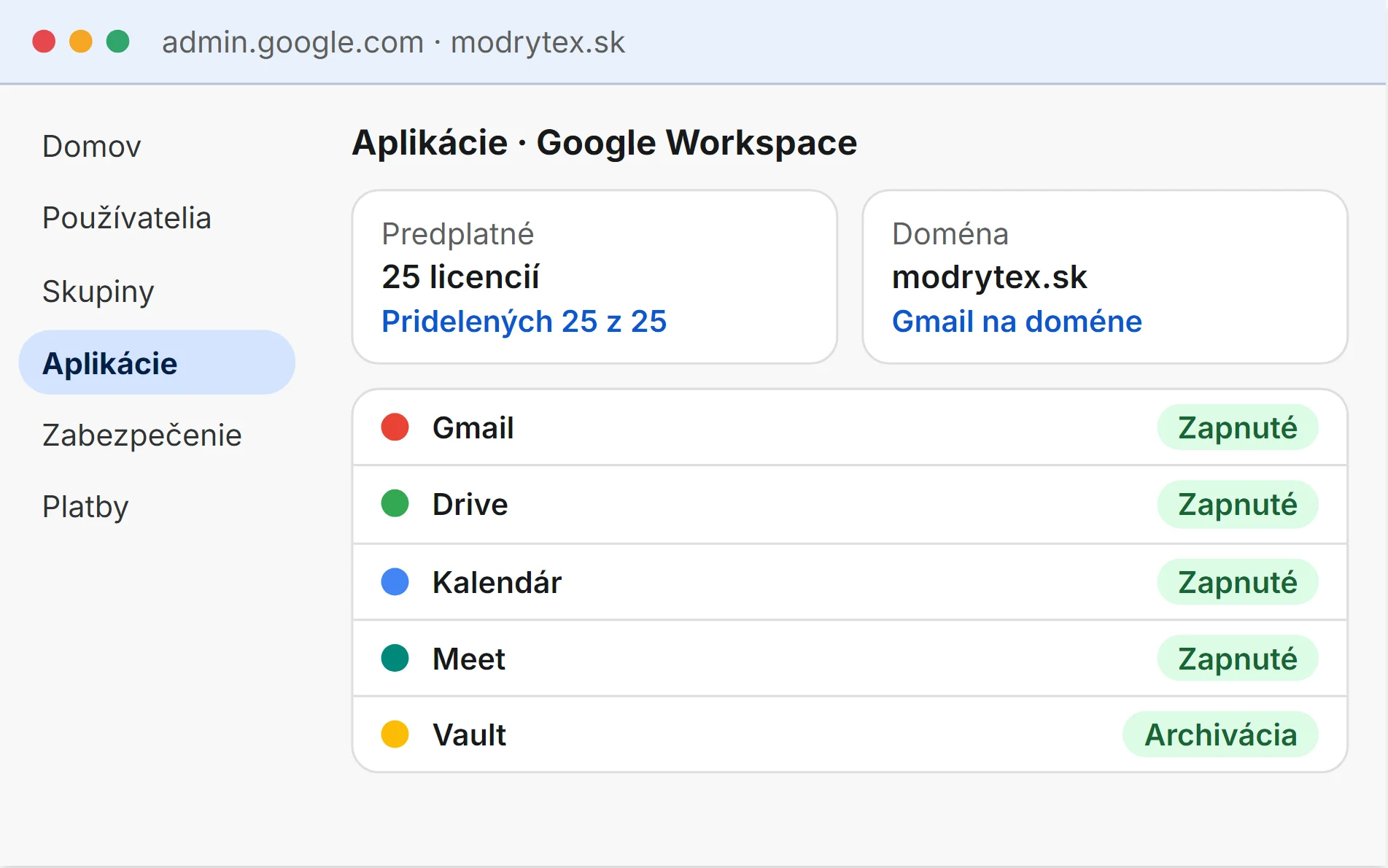Image resolution: width=1388 pixels, height=868 pixels.
Task: Toggle the Zapnuté status badge for Meet
Action: tap(1237, 659)
